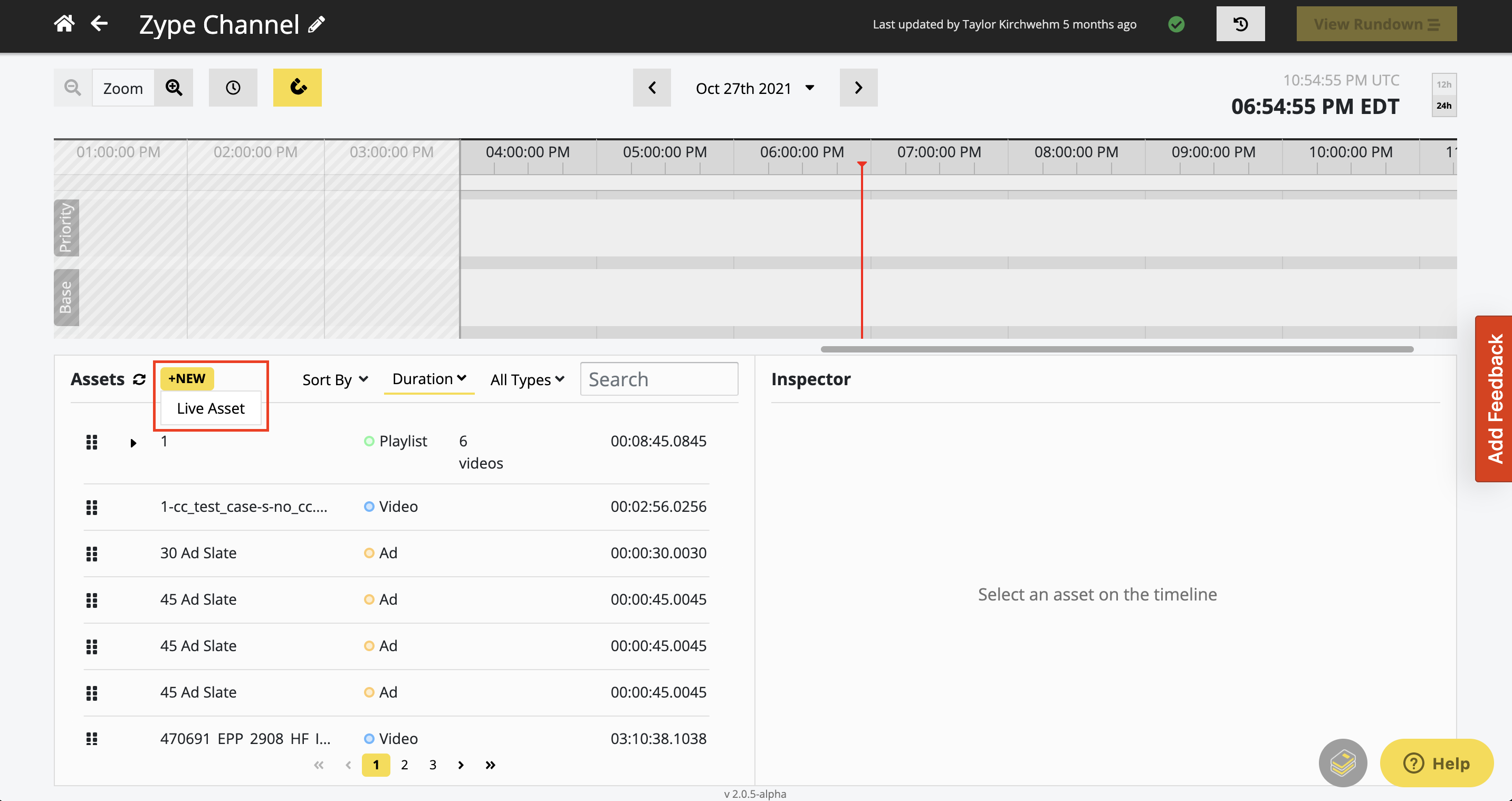1512x801 pixels.
Task: Open the Duration sort dropdown
Action: [x=429, y=379]
